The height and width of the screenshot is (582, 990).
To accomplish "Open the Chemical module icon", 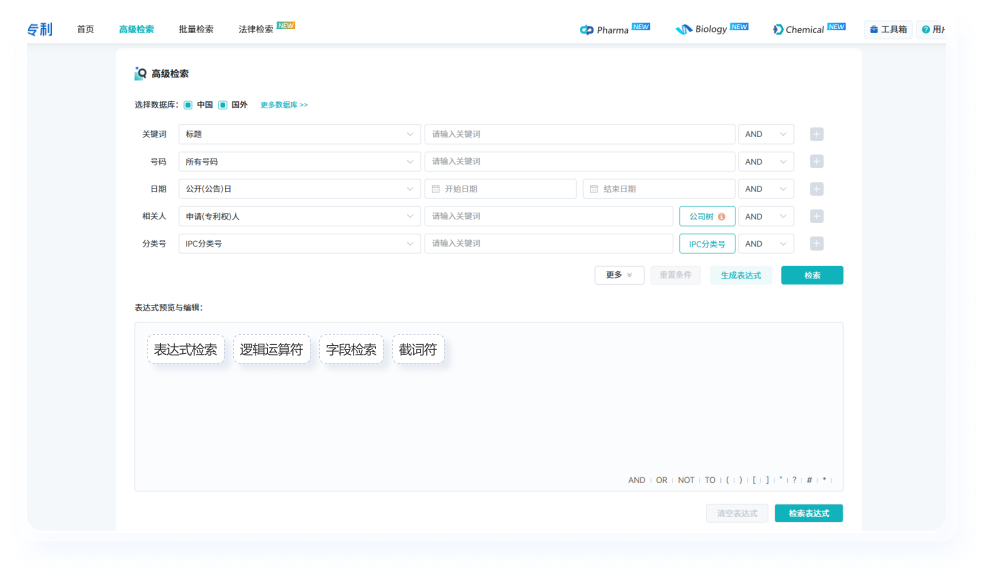I will click(x=778, y=30).
